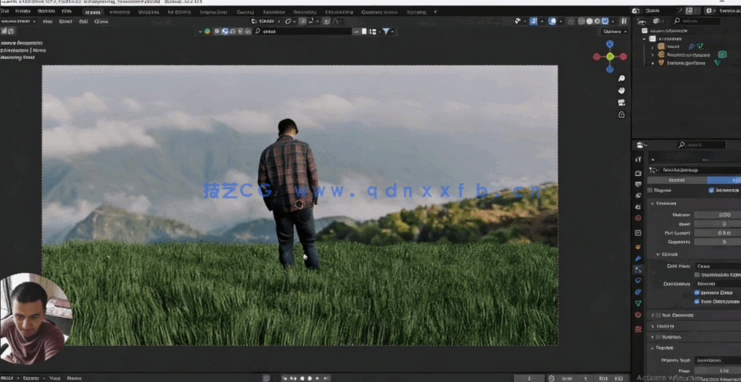The width and height of the screenshot is (741, 382).
Task: Expand the third object row in the outliner
Action: coord(653,63)
